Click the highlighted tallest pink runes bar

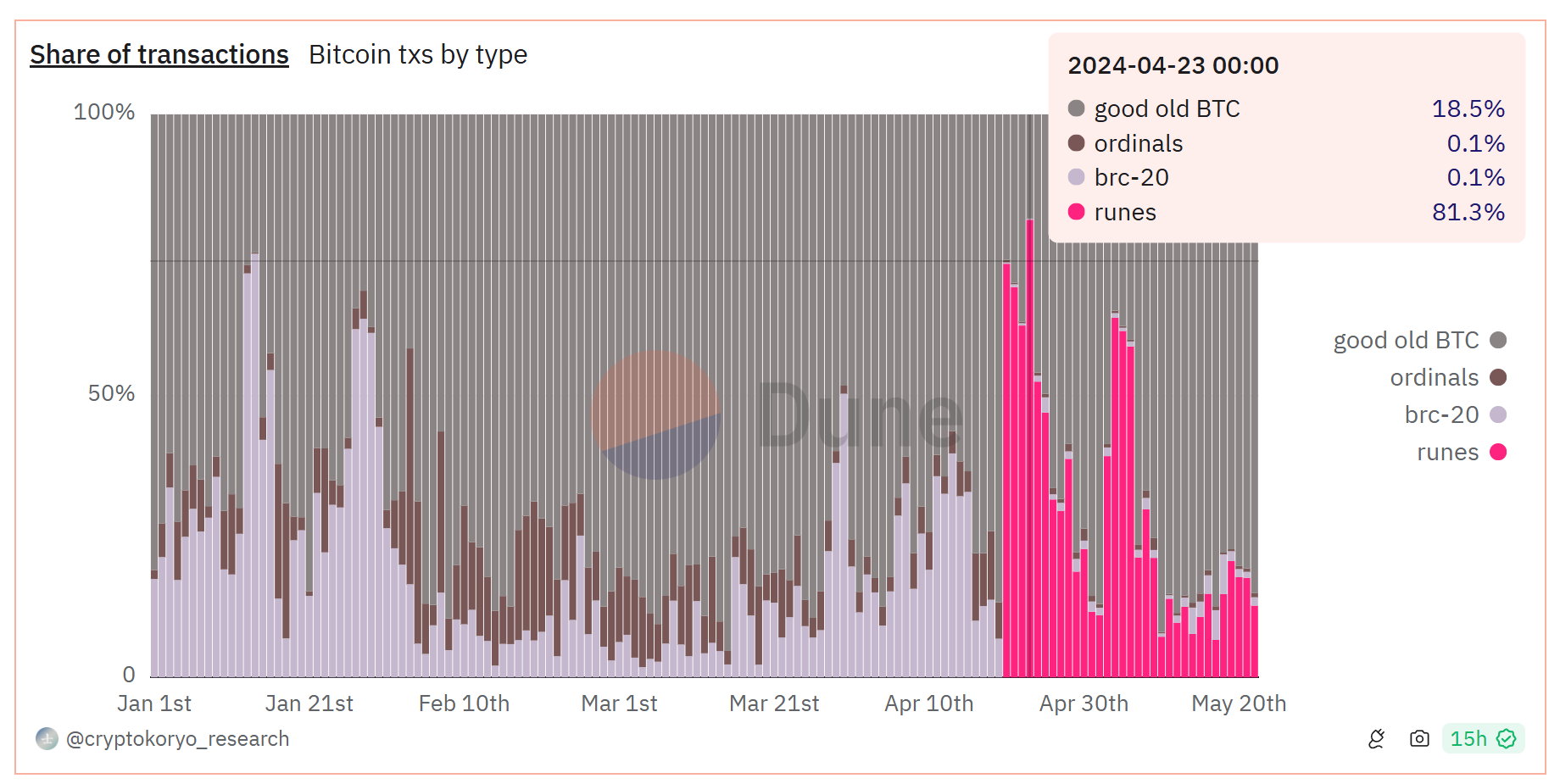point(1029,448)
